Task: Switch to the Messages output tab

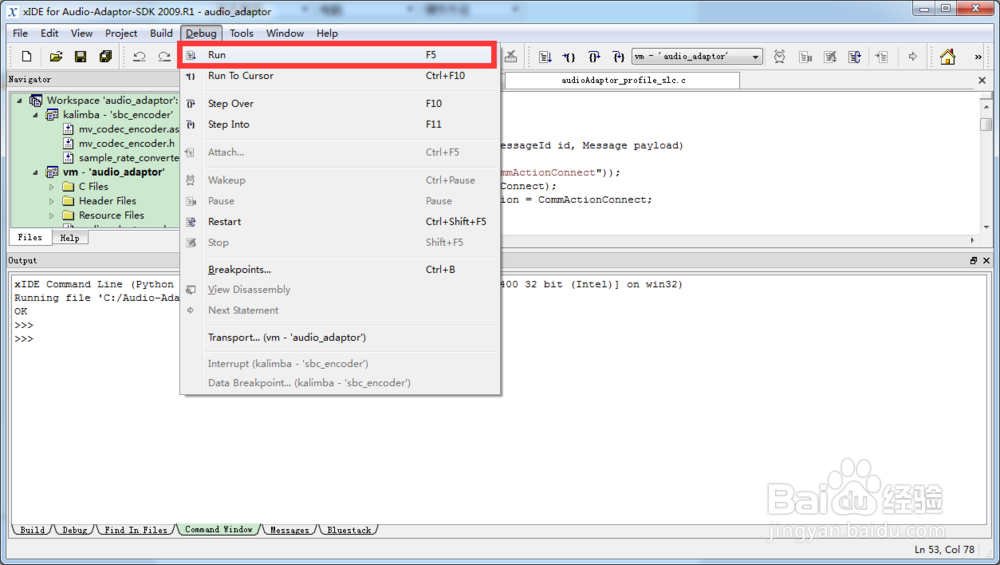Action: (290, 530)
